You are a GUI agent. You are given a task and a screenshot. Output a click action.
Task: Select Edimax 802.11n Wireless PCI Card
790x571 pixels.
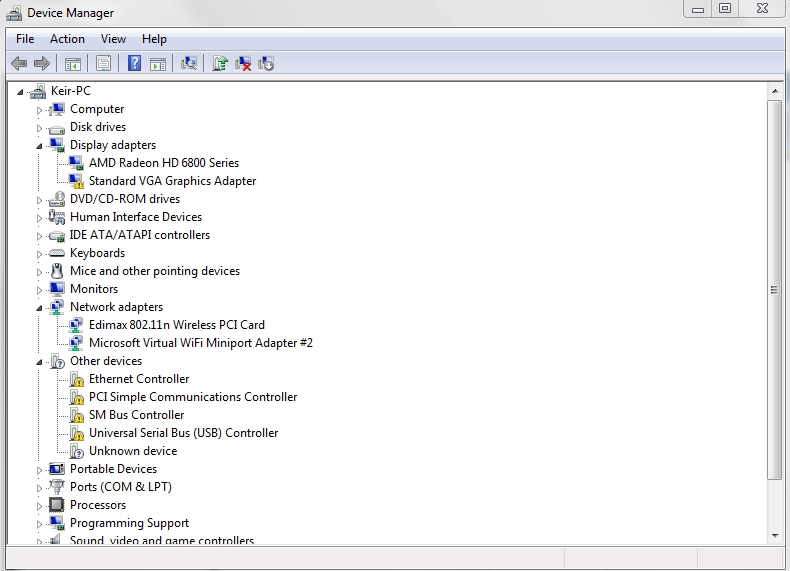pyautogui.click(x=176, y=325)
